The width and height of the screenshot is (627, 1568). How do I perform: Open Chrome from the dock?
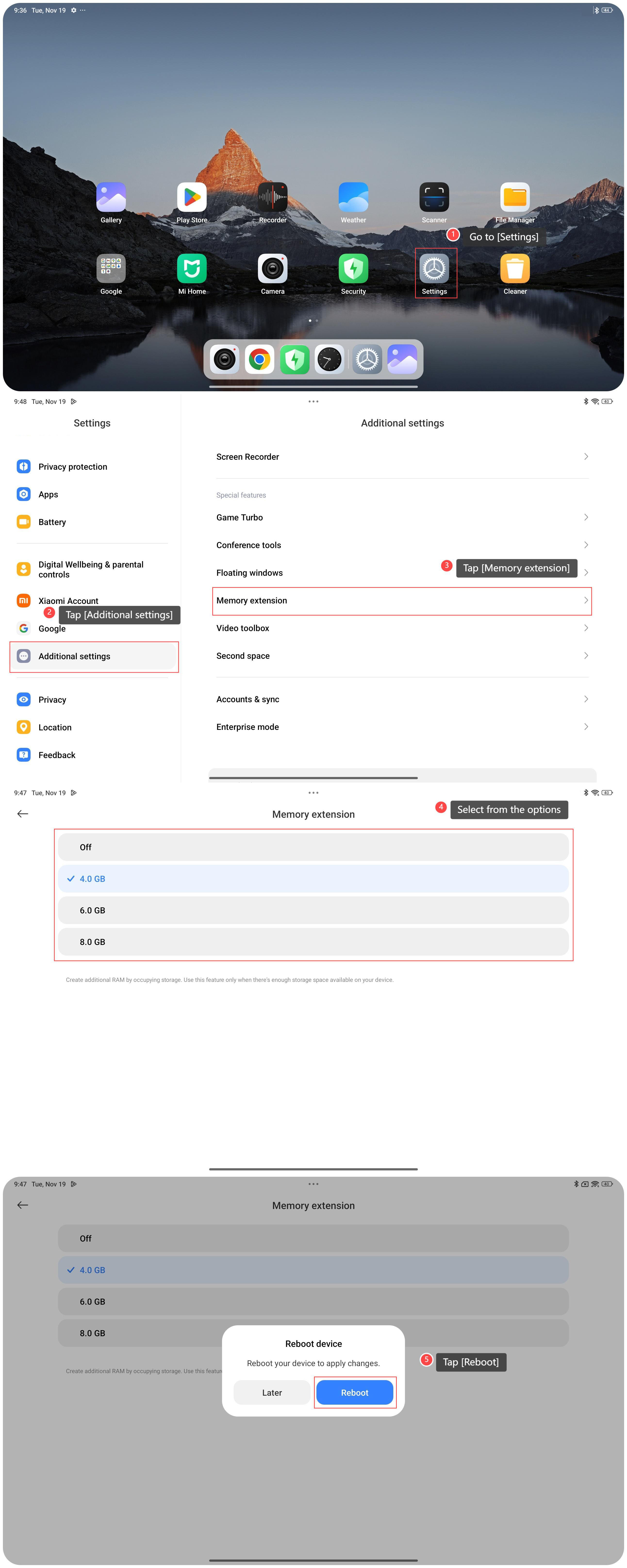[259, 359]
